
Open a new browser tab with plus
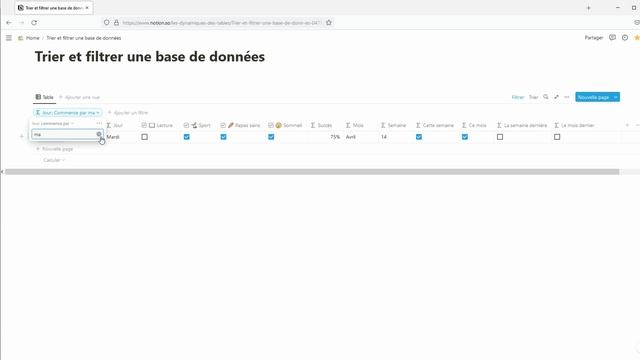(x=589, y=8)
